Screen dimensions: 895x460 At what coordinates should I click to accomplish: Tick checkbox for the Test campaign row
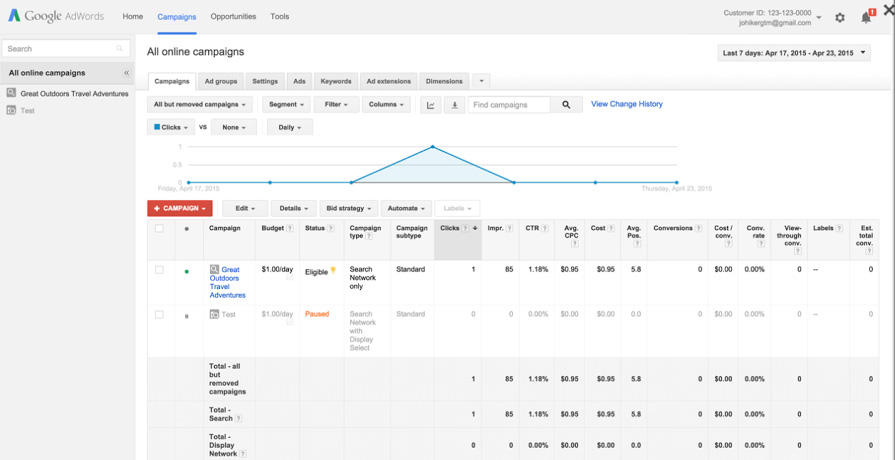[159, 314]
